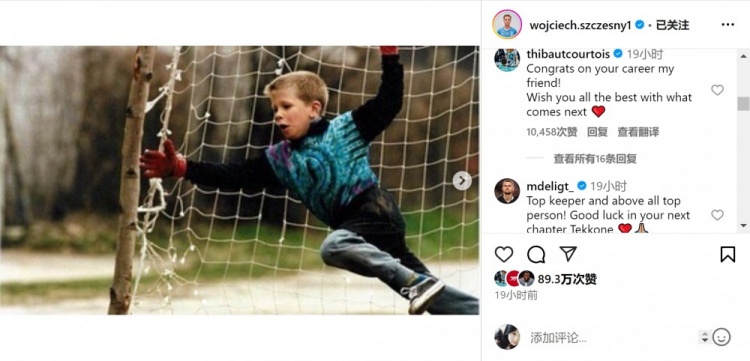
Task: Click the comments scrollbar thumb
Action: pyautogui.click(x=743, y=103)
